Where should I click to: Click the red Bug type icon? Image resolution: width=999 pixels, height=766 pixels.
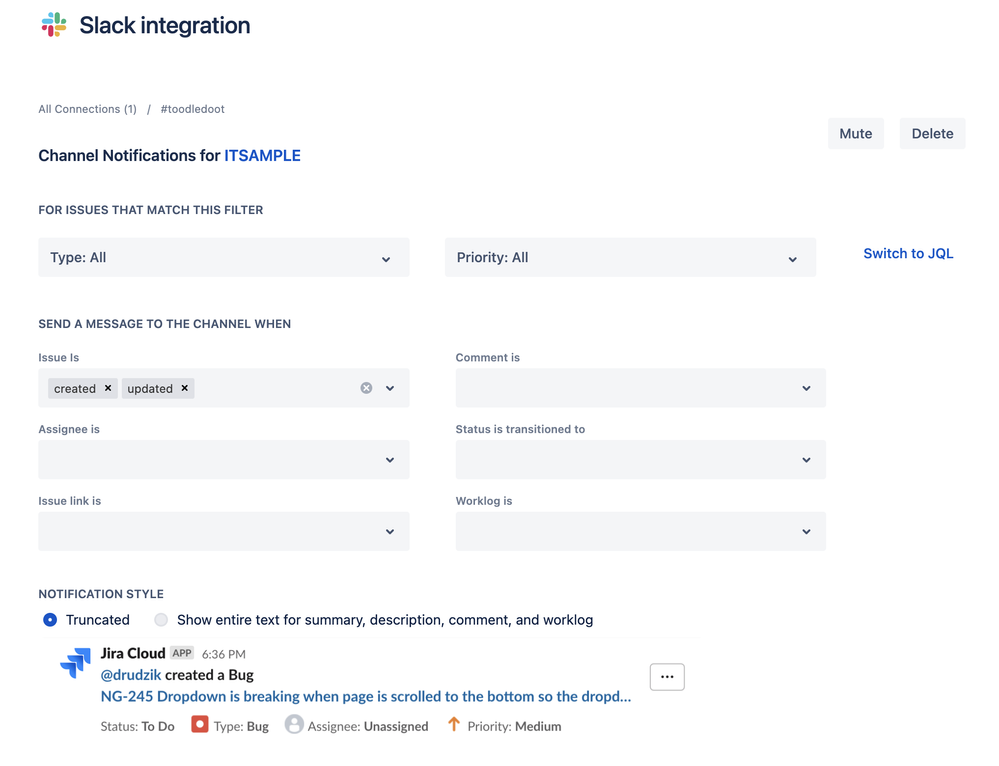coord(200,724)
